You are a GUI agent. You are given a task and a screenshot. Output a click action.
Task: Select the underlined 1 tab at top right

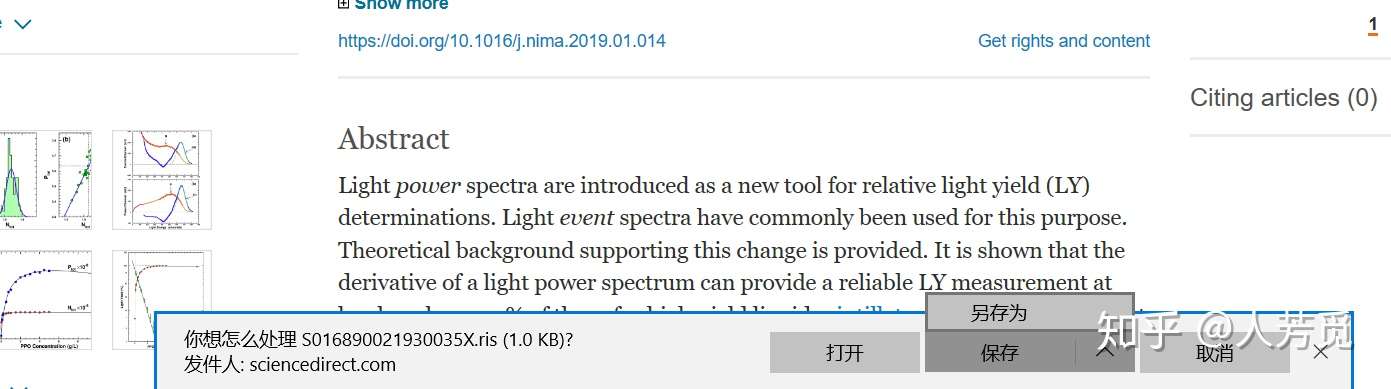1373,26
